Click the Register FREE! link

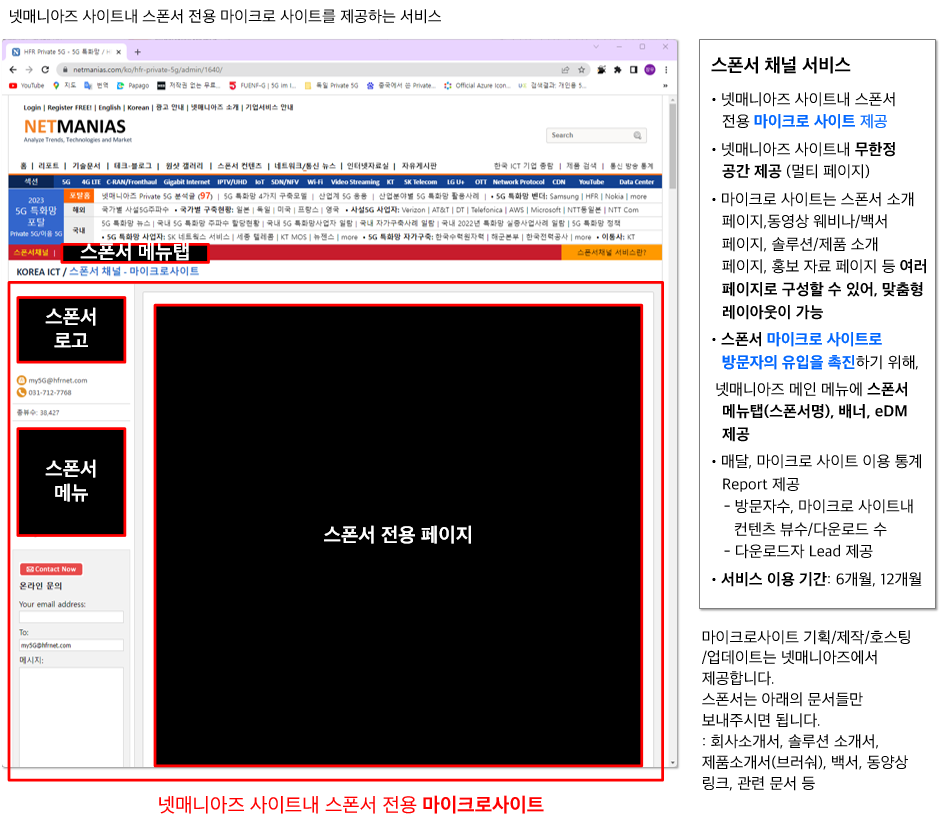(70, 108)
